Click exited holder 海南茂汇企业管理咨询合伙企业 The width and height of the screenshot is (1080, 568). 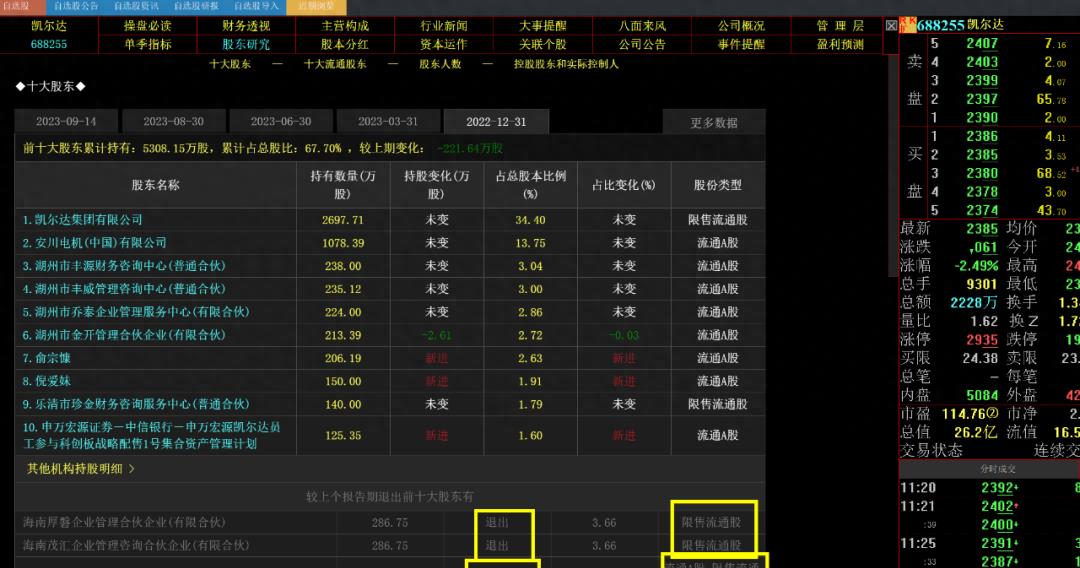(x=136, y=545)
